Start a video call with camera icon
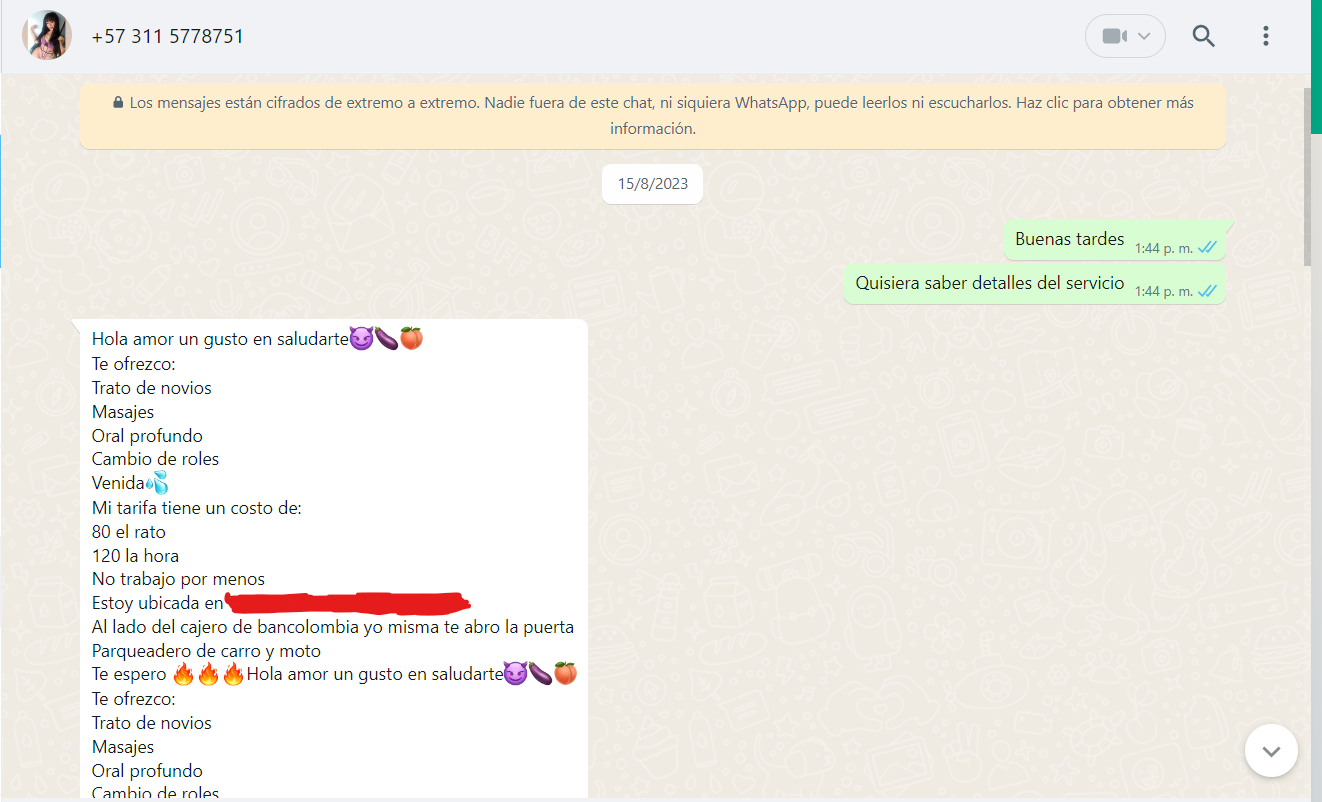Screen dimensions: 1322x802 [x=1114, y=37]
